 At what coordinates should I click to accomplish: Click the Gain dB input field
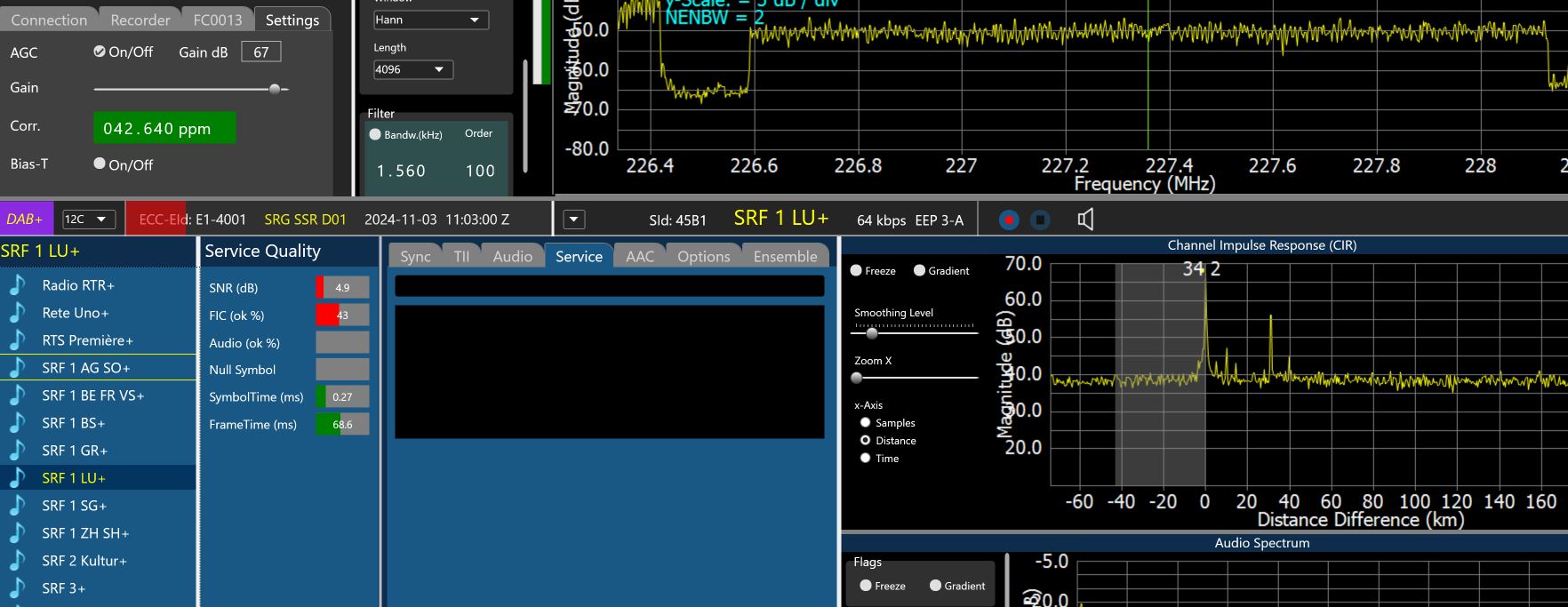click(x=261, y=52)
